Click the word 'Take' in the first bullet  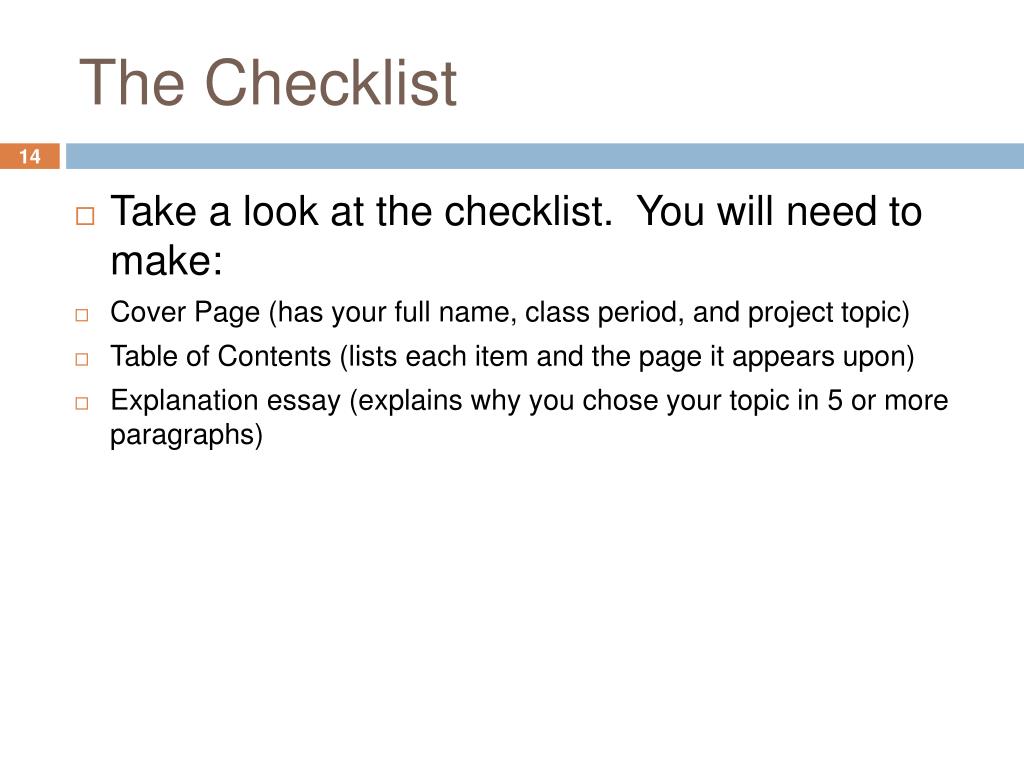(154, 212)
